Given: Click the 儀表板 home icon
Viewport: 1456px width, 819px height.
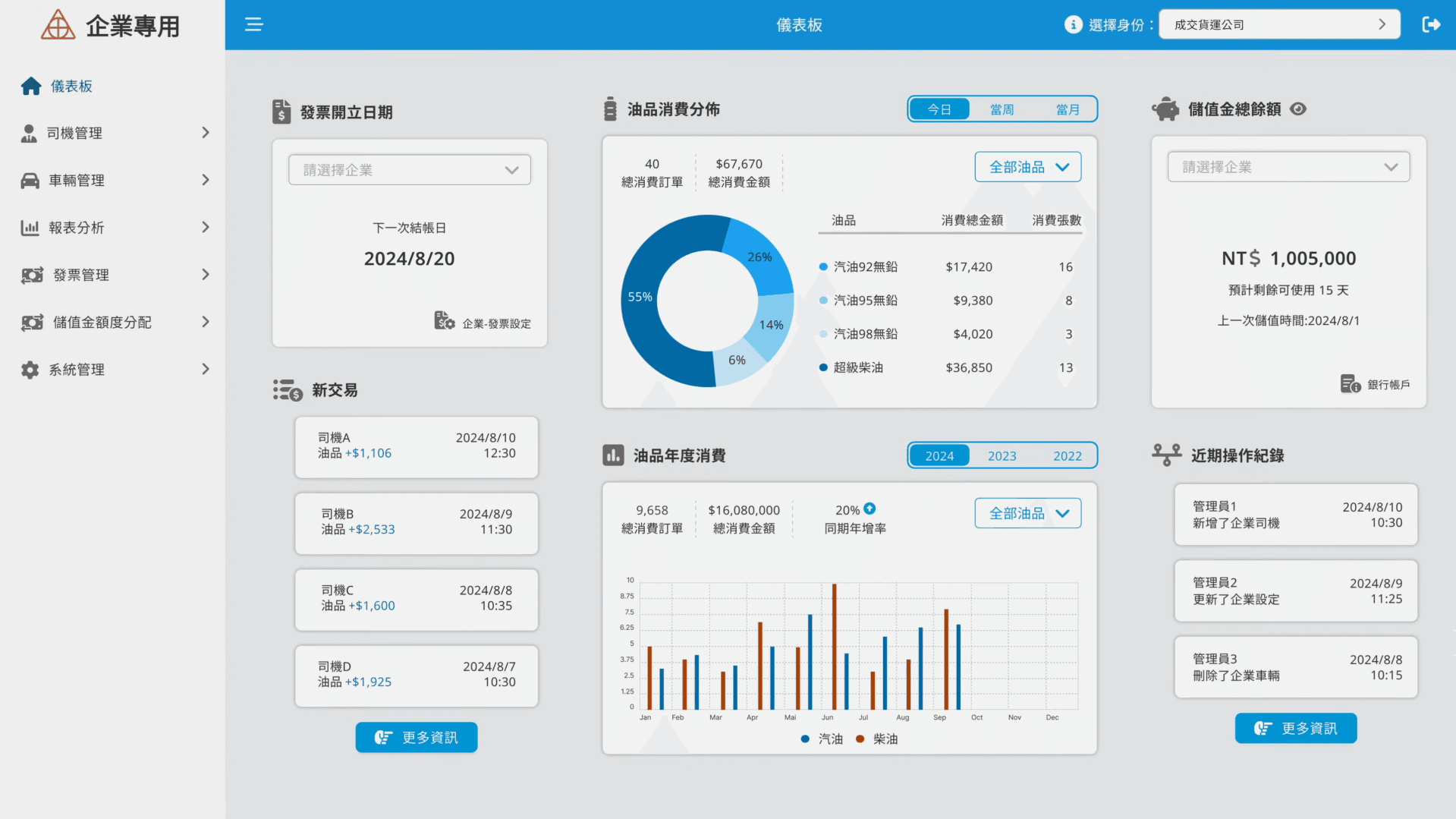Looking at the screenshot, I should (31, 86).
